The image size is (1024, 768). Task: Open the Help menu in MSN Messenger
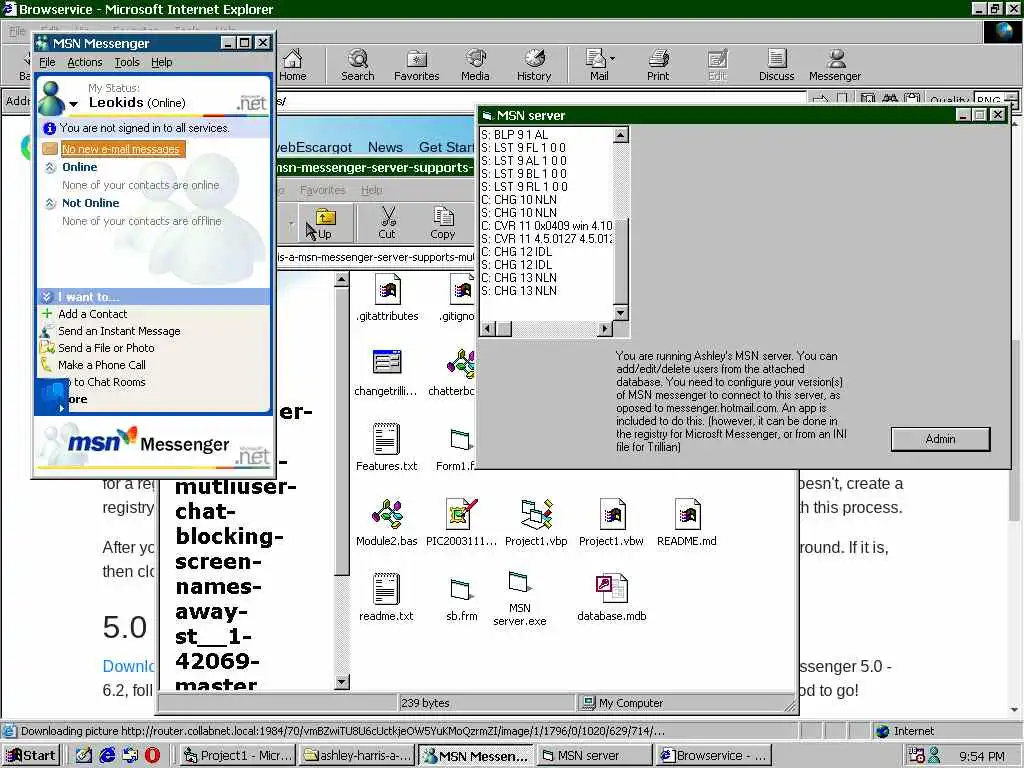click(x=161, y=62)
